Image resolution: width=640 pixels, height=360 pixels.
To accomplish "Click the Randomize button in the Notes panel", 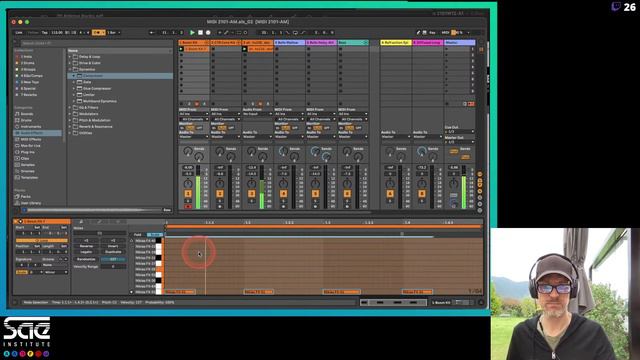I will click(86, 259).
